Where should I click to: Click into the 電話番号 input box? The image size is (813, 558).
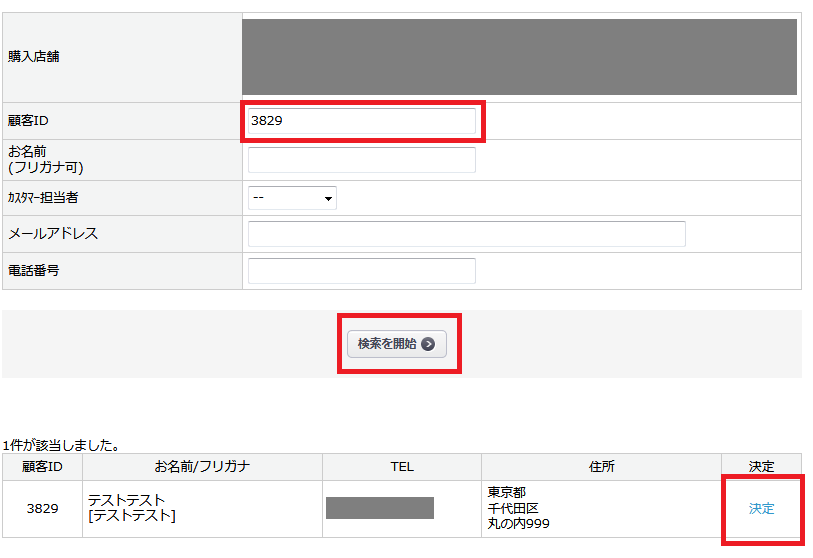click(361, 271)
